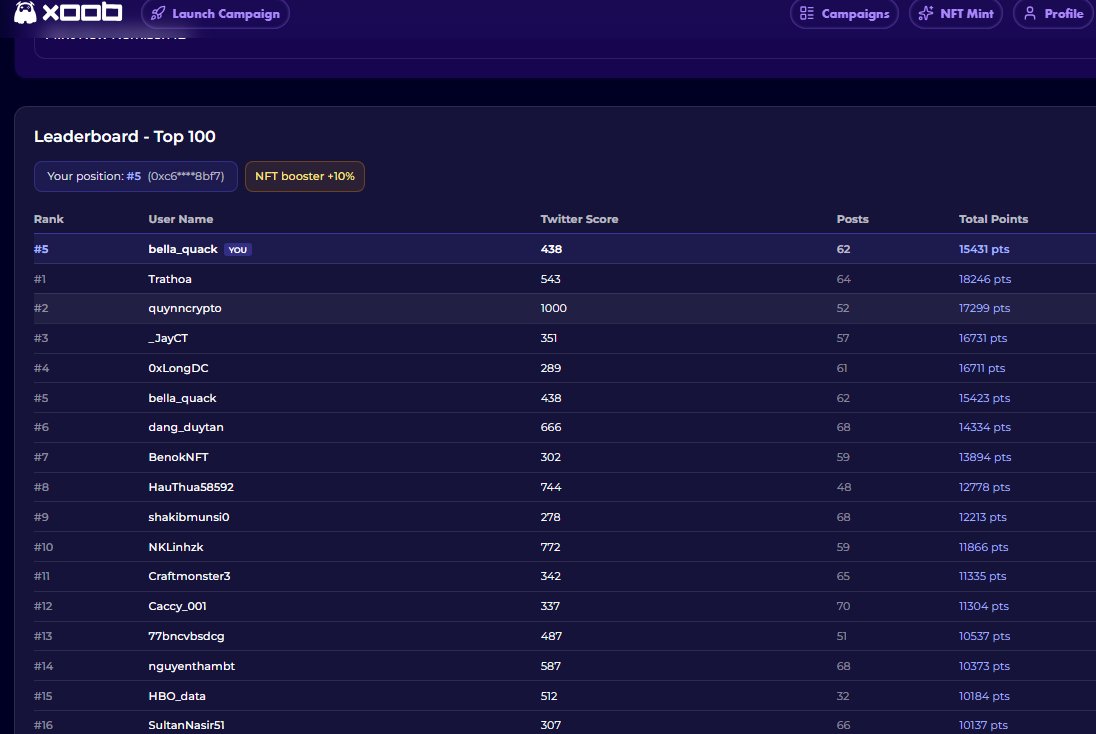Screen dimensions: 1096x734
Task: Click posts count 70 for Caccy_001
Action: [x=844, y=606]
